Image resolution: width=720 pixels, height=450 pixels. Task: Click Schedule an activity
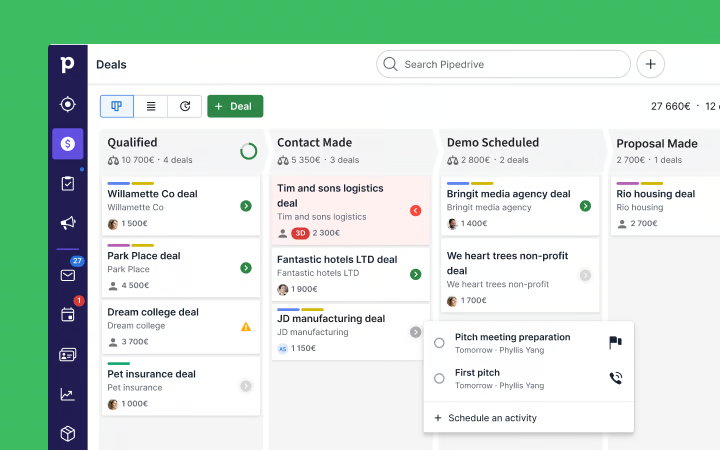tap(485, 418)
